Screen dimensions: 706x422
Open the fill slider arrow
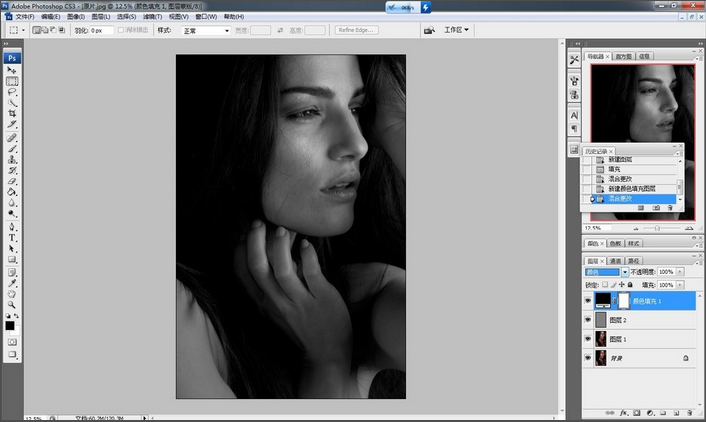point(680,285)
